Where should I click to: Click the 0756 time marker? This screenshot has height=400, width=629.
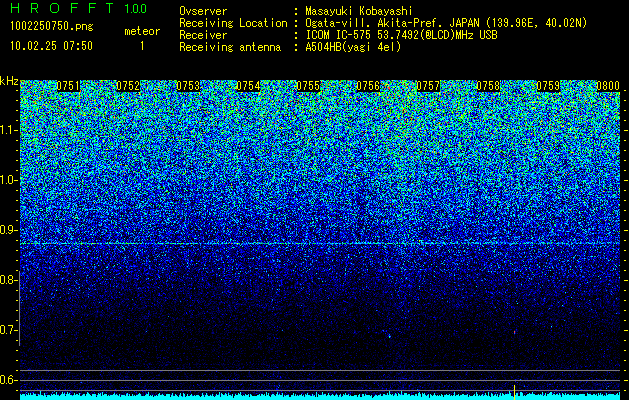pos(368,86)
